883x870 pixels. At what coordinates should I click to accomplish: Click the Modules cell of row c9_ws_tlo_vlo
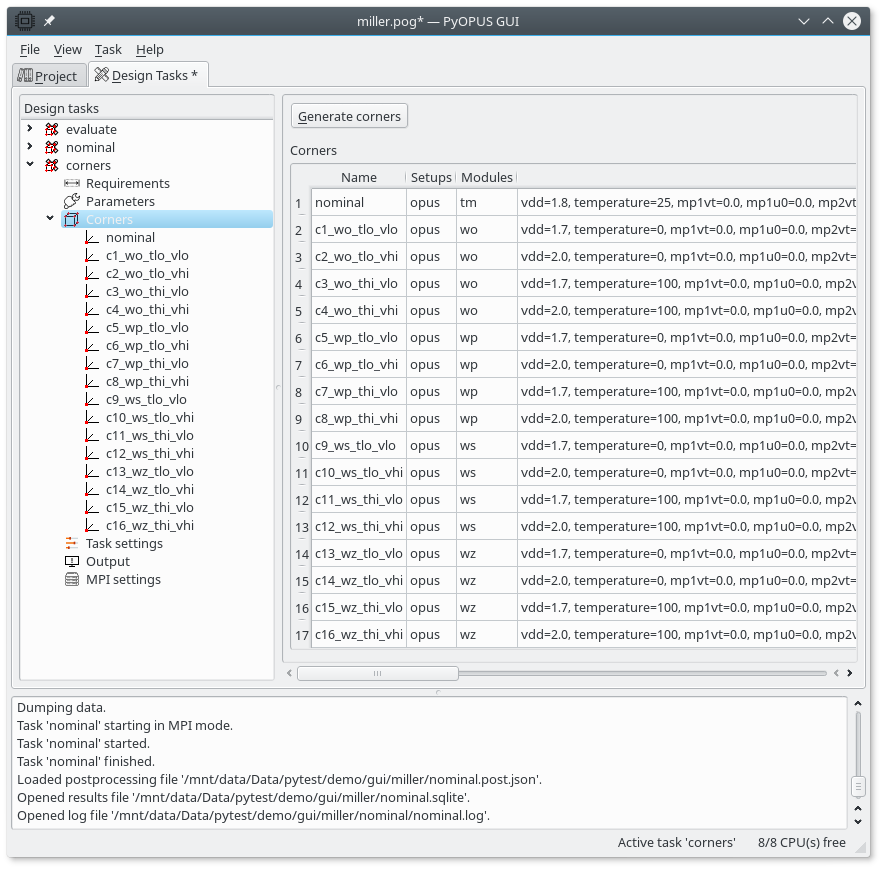486,445
